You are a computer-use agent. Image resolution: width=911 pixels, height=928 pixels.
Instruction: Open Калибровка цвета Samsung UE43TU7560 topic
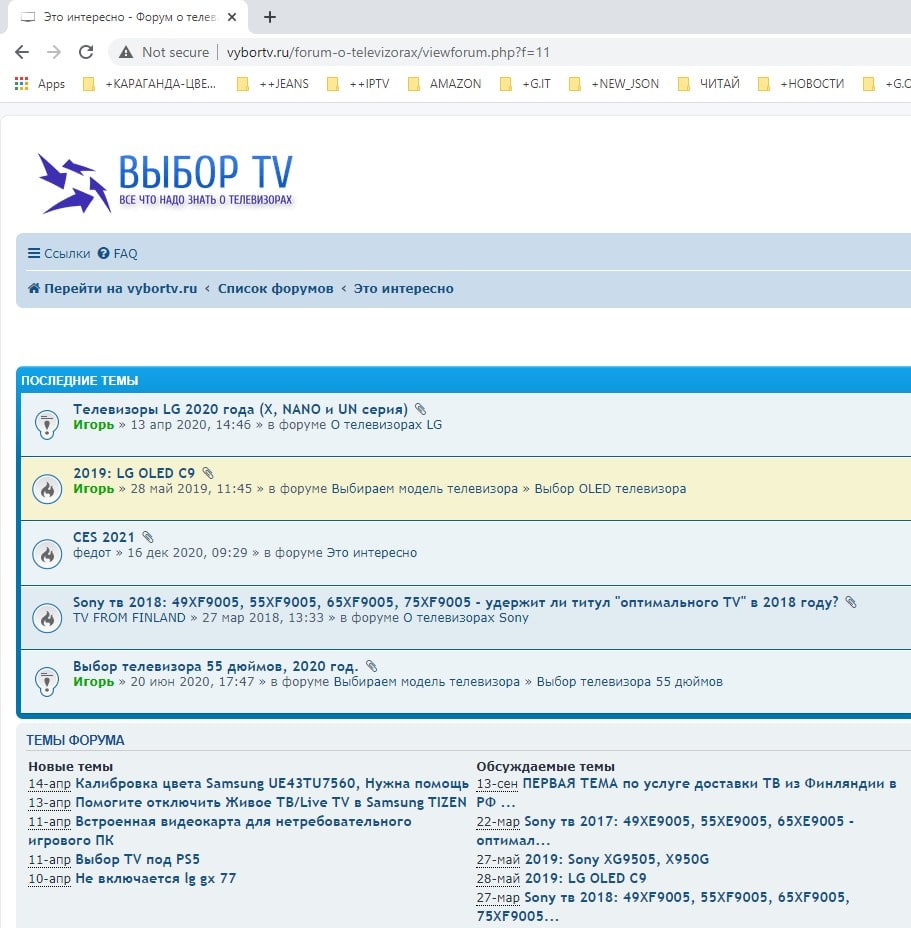pos(272,784)
